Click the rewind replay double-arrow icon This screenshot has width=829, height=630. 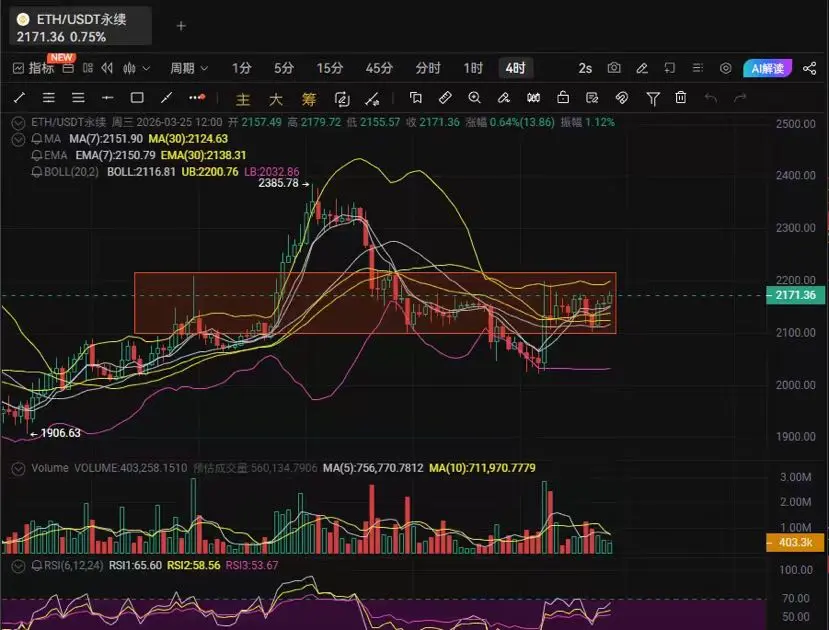(x=107, y=68)
